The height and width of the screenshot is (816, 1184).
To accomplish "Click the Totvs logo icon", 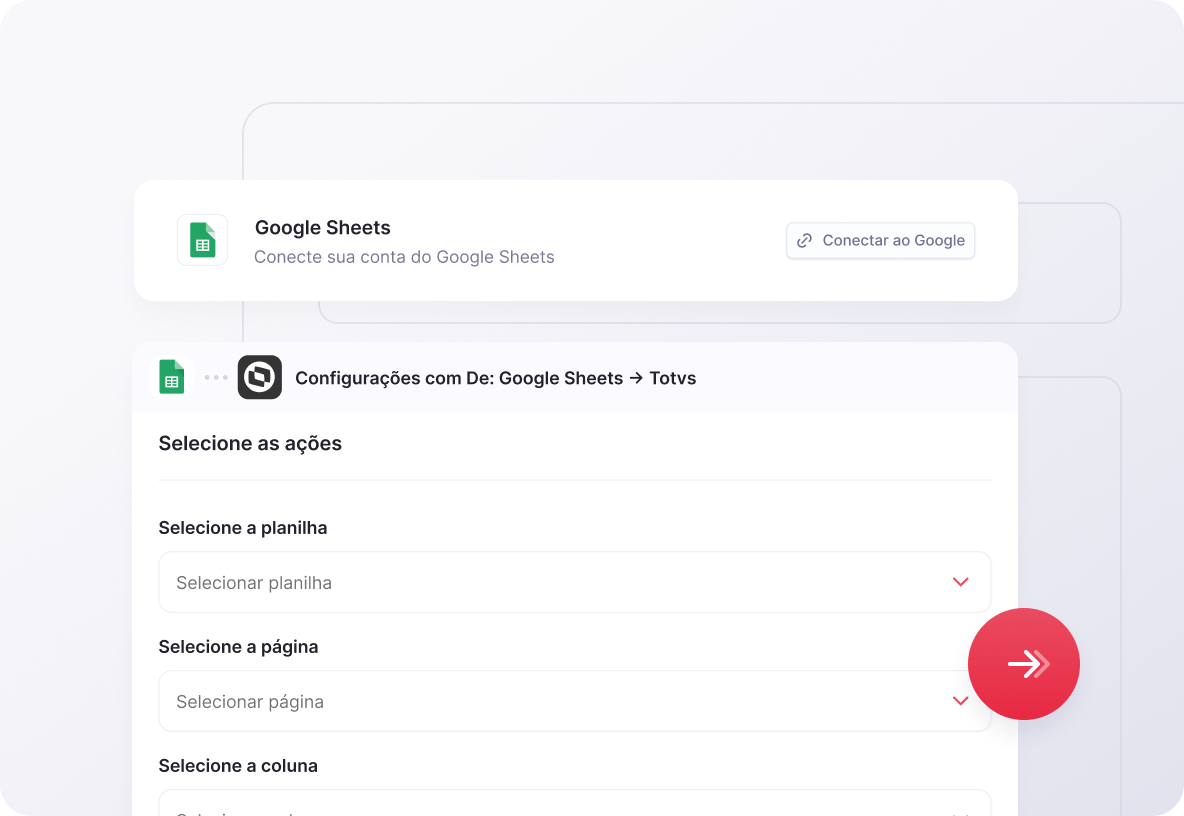I will coord(260,377).
